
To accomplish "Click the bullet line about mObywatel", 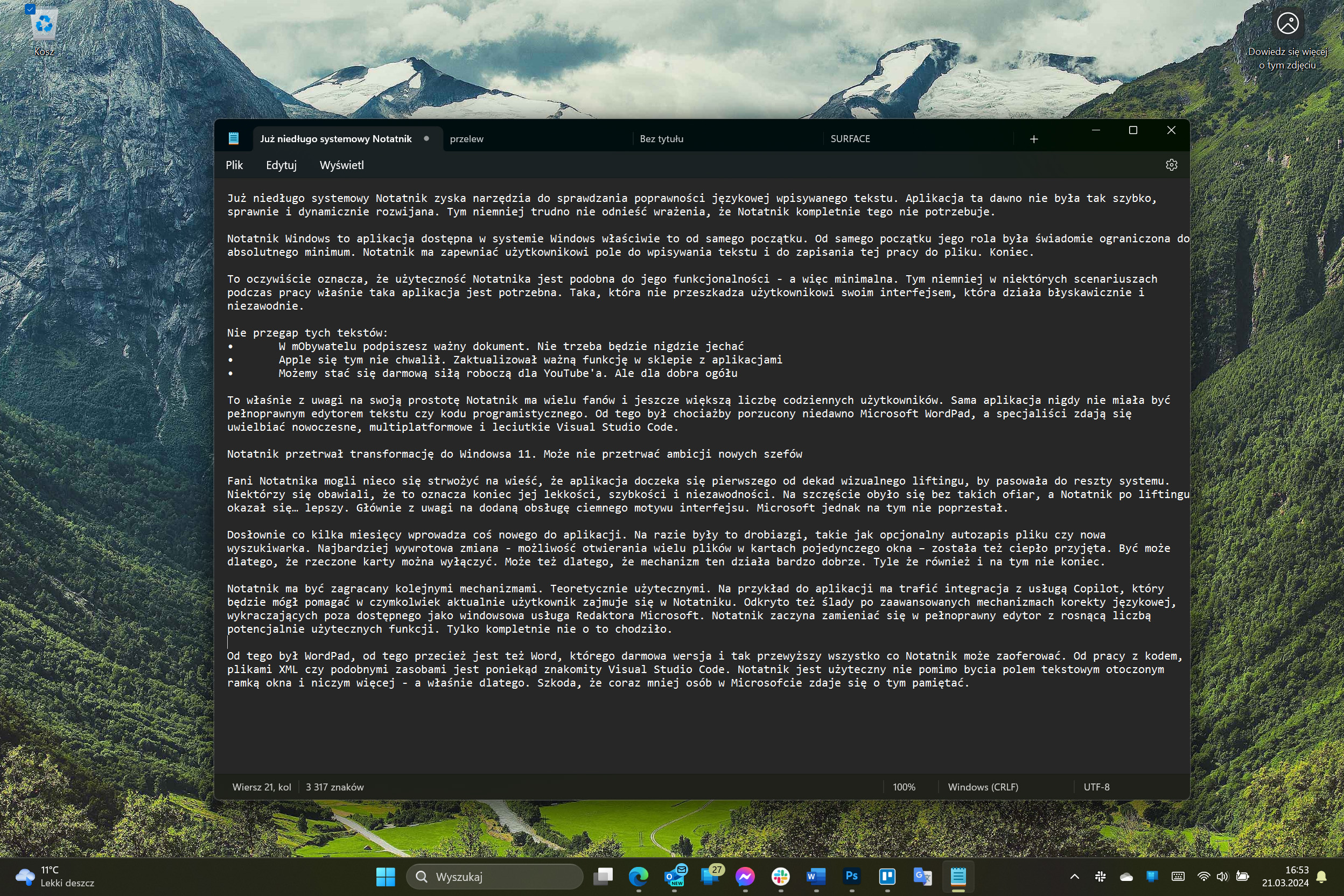I will (x=486, y=346).
